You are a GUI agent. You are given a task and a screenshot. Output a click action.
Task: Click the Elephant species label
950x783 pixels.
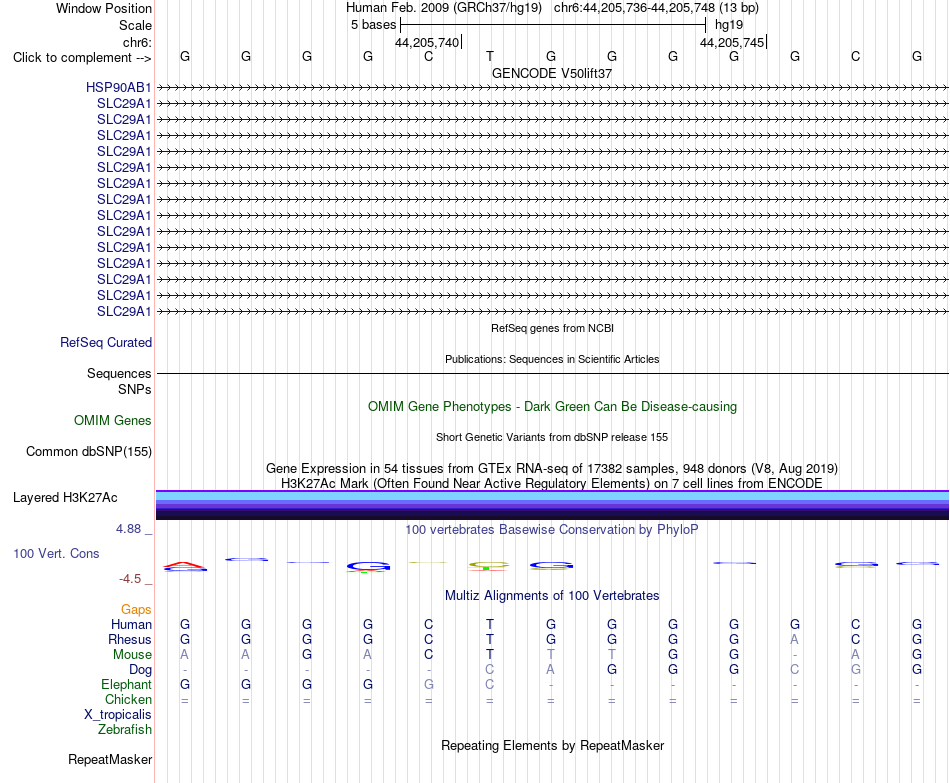tap(126, 684)
